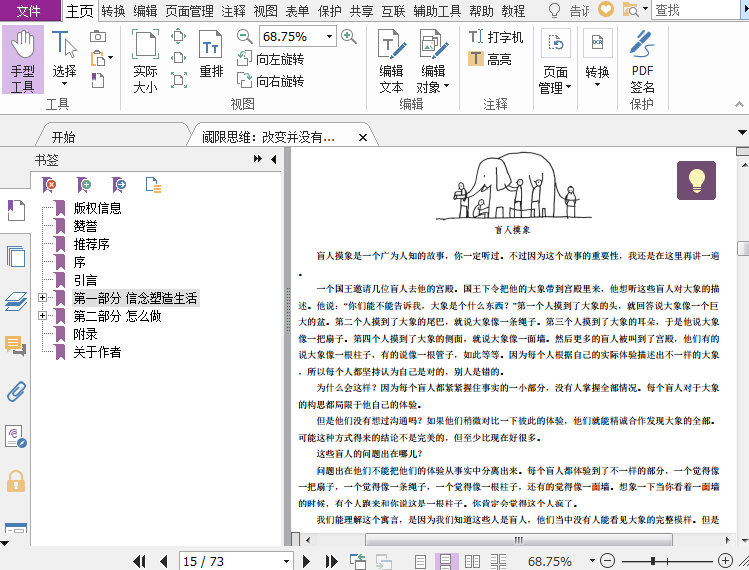Click the Edit Text (编辑文本) icon
The image size is (749, 570).
click(391, 61)
